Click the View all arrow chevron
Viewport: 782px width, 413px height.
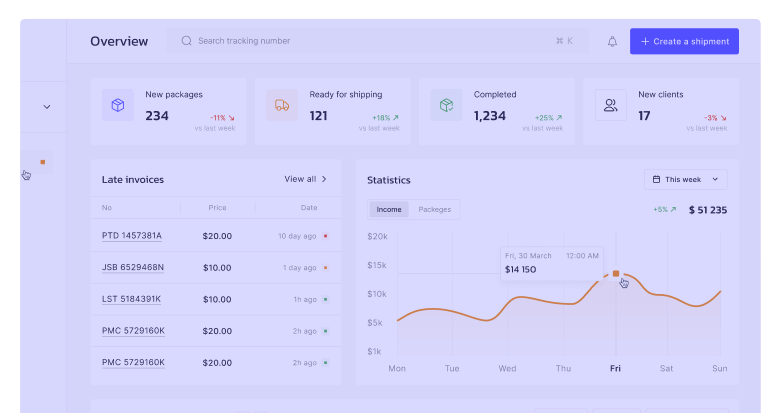(324, 180)
